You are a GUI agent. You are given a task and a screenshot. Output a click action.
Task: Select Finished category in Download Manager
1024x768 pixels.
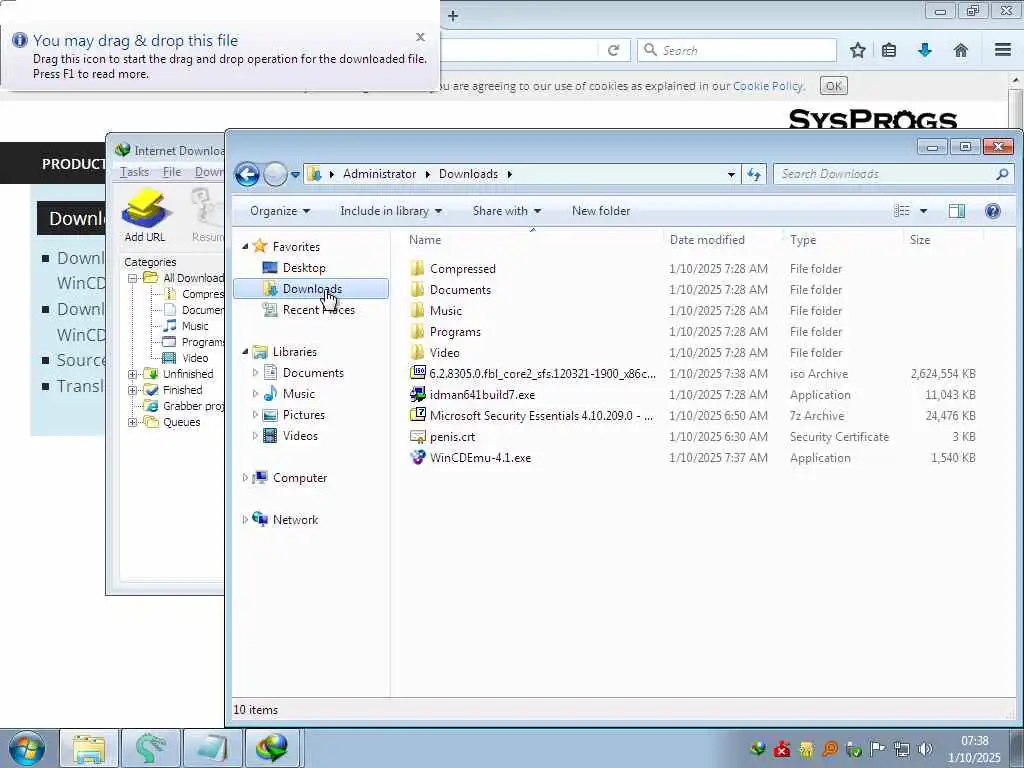tap(182, 390)
